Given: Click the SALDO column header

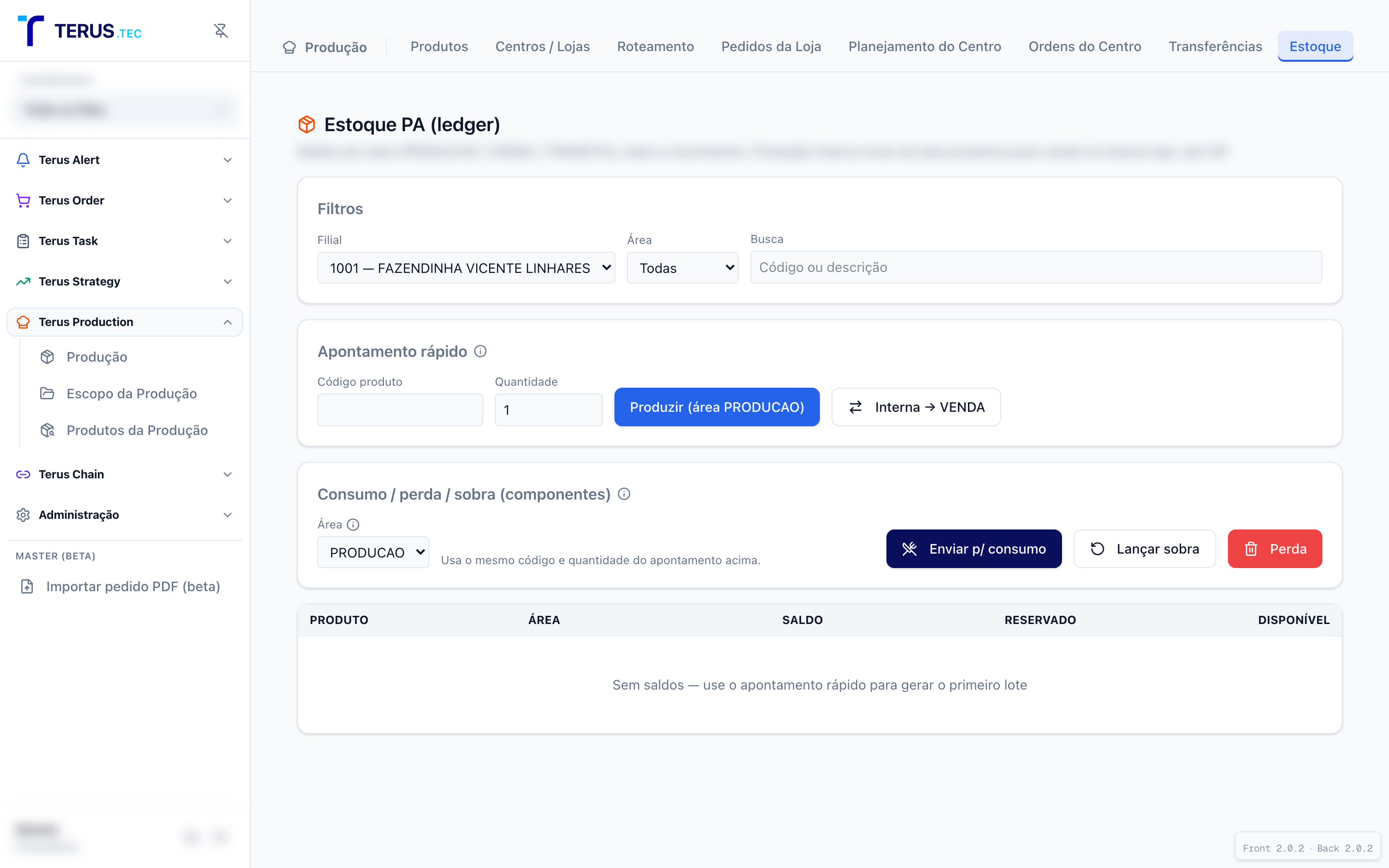Looking at the screenshot, I should click(x=803, y=620).
